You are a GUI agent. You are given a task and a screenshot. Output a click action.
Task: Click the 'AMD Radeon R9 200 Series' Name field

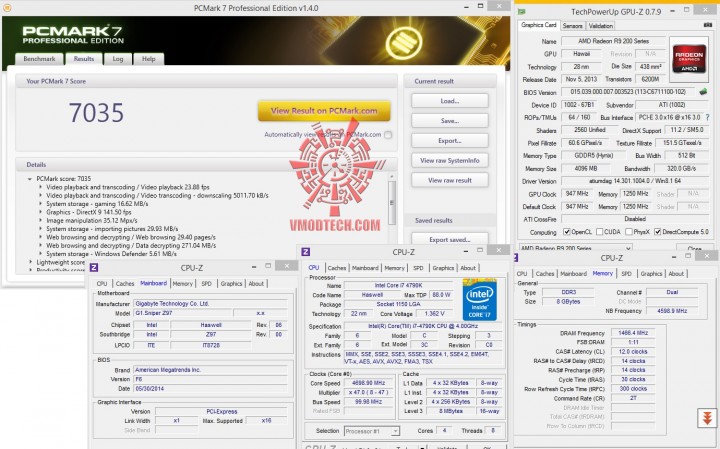tap(613, 41)
